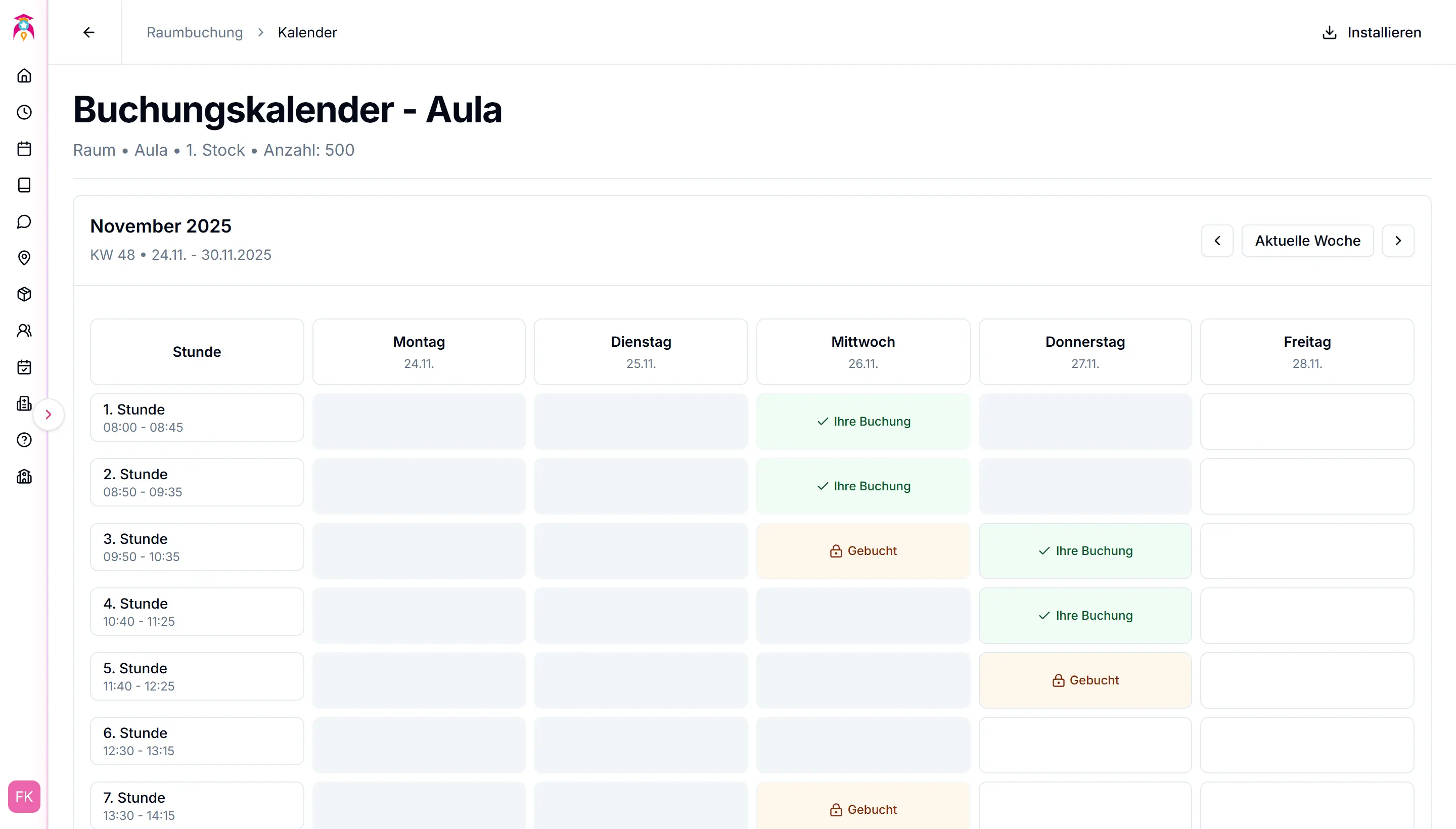Click the Installieren button
The width and height of the screenshot is (1456, 829).
point(1371,32)
